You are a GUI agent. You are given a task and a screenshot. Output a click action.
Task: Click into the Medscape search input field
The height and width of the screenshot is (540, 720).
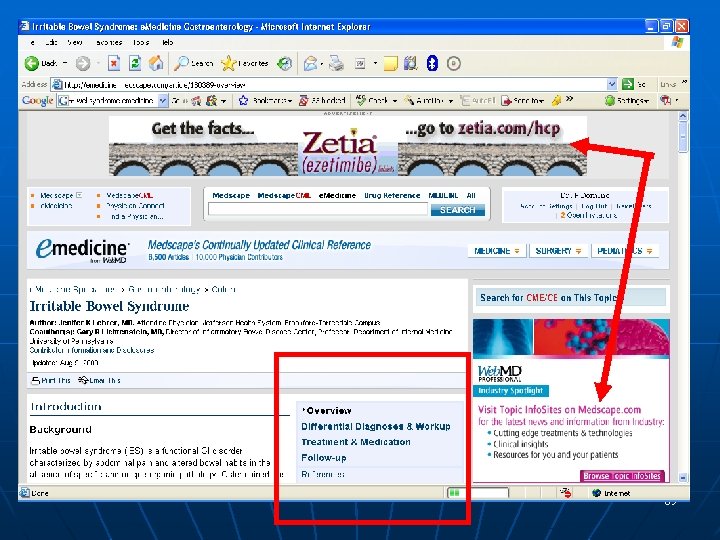(x=317, y=210)
